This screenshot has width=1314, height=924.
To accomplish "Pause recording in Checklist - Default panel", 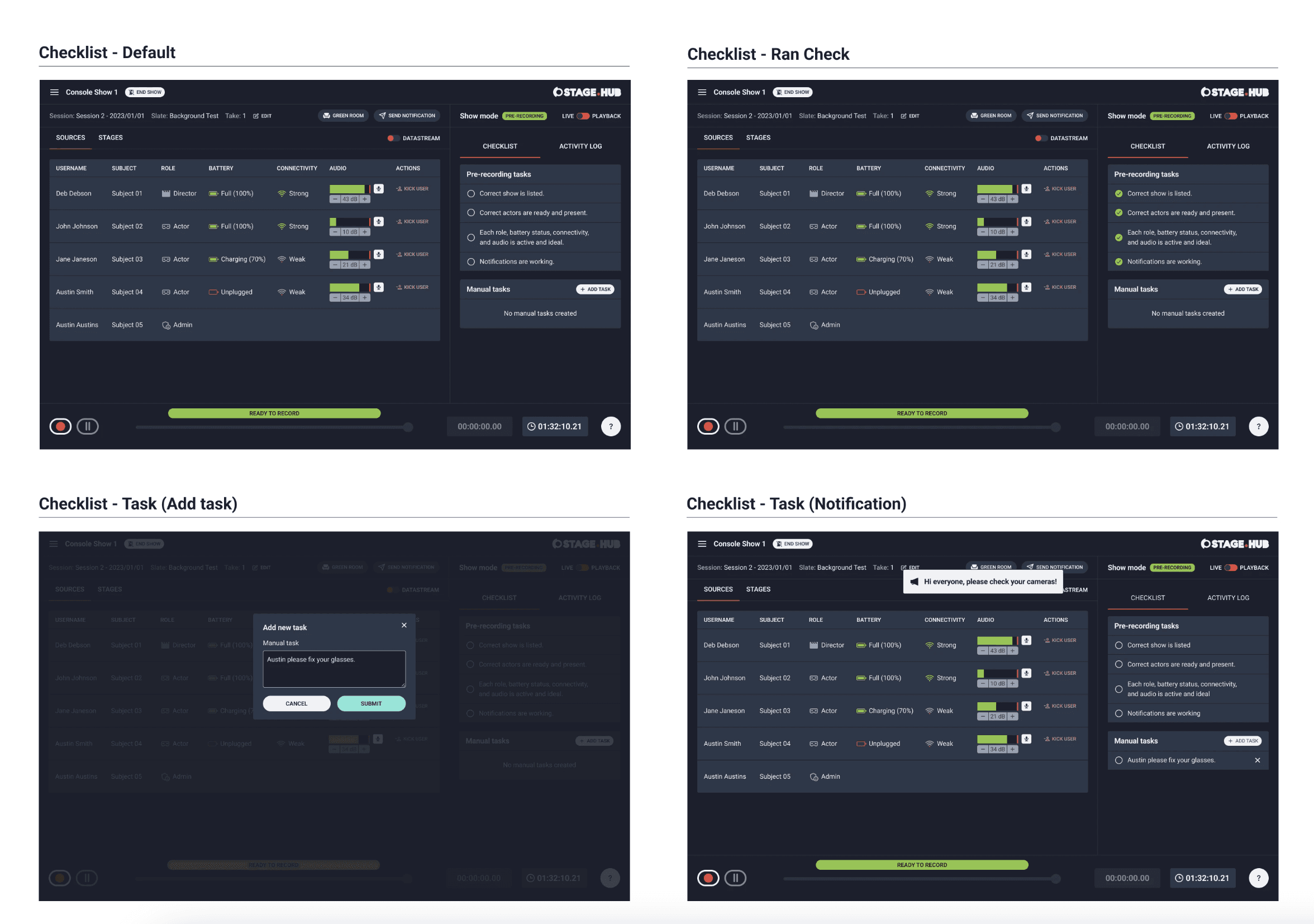I will click(88, 426).
